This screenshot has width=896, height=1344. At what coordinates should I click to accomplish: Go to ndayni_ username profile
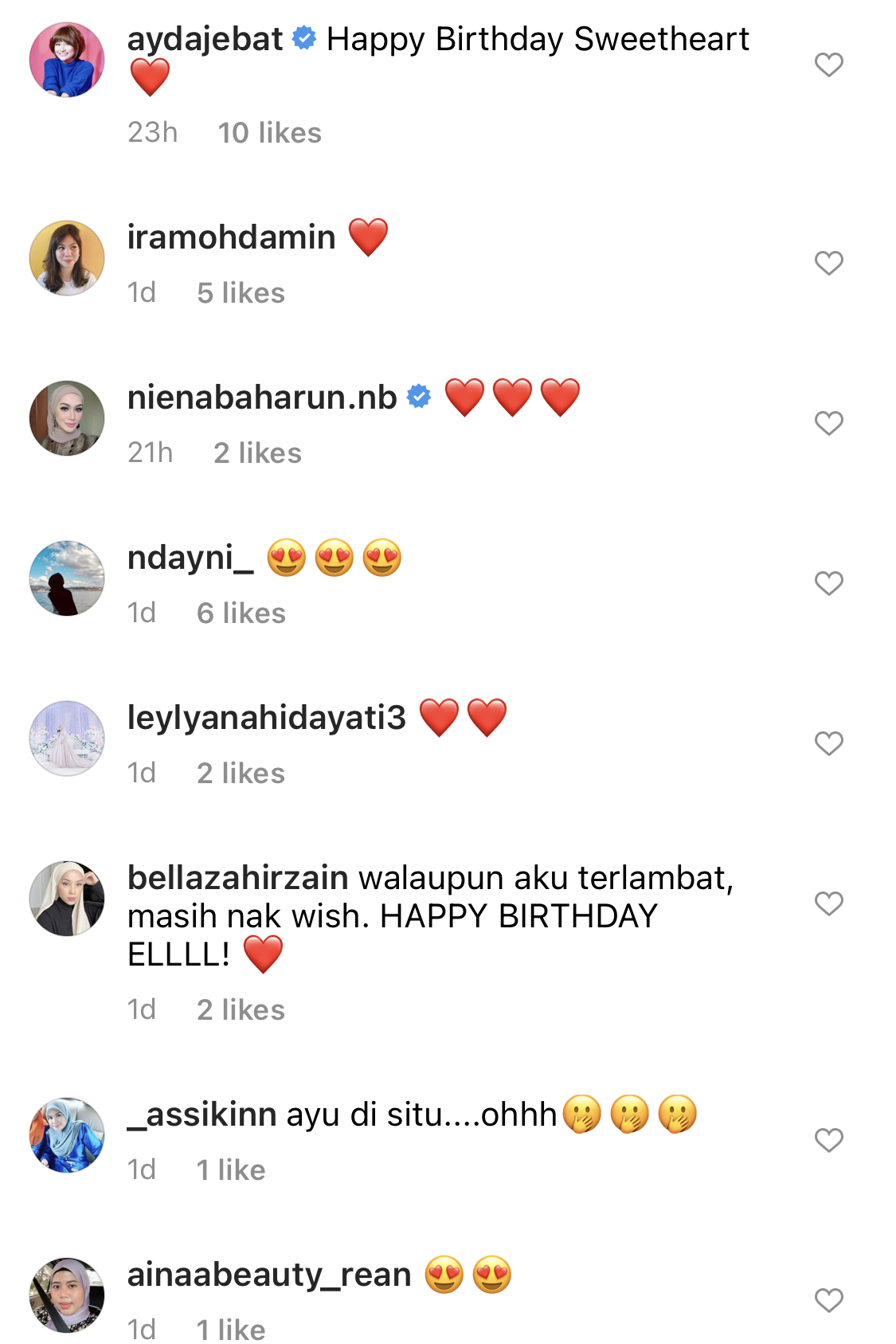coord(190,558)
